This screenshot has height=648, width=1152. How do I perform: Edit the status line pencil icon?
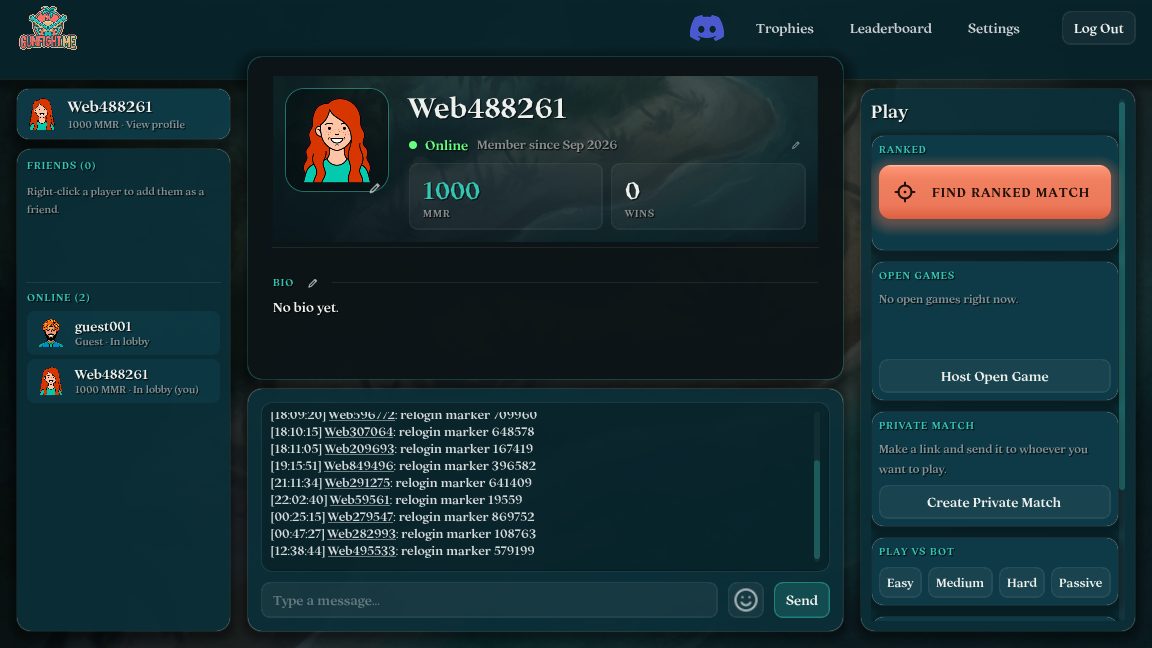796,145
